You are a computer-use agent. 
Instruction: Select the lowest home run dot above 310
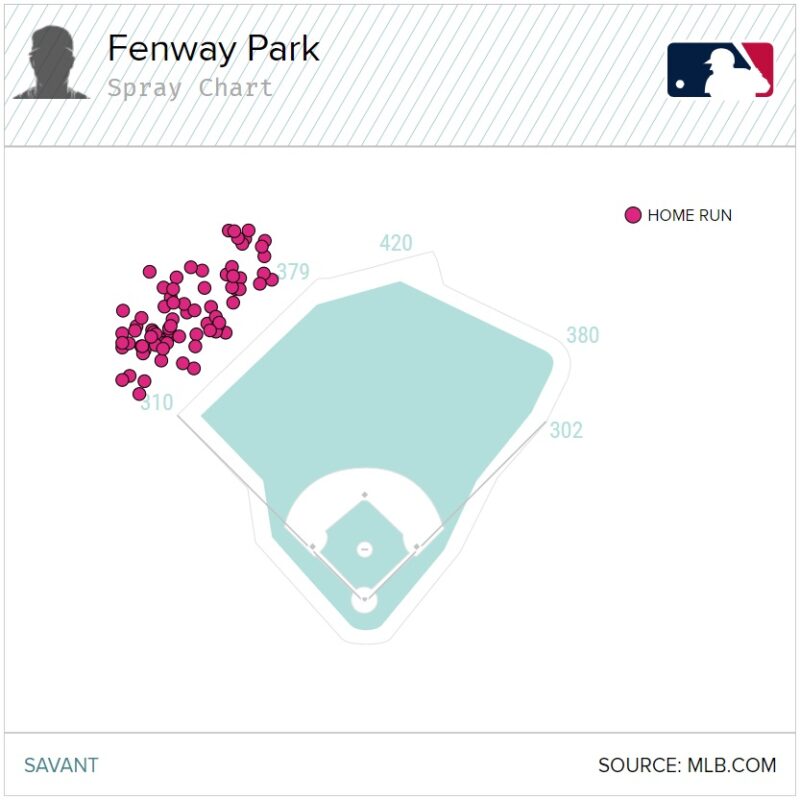click(x=139, y=393)
